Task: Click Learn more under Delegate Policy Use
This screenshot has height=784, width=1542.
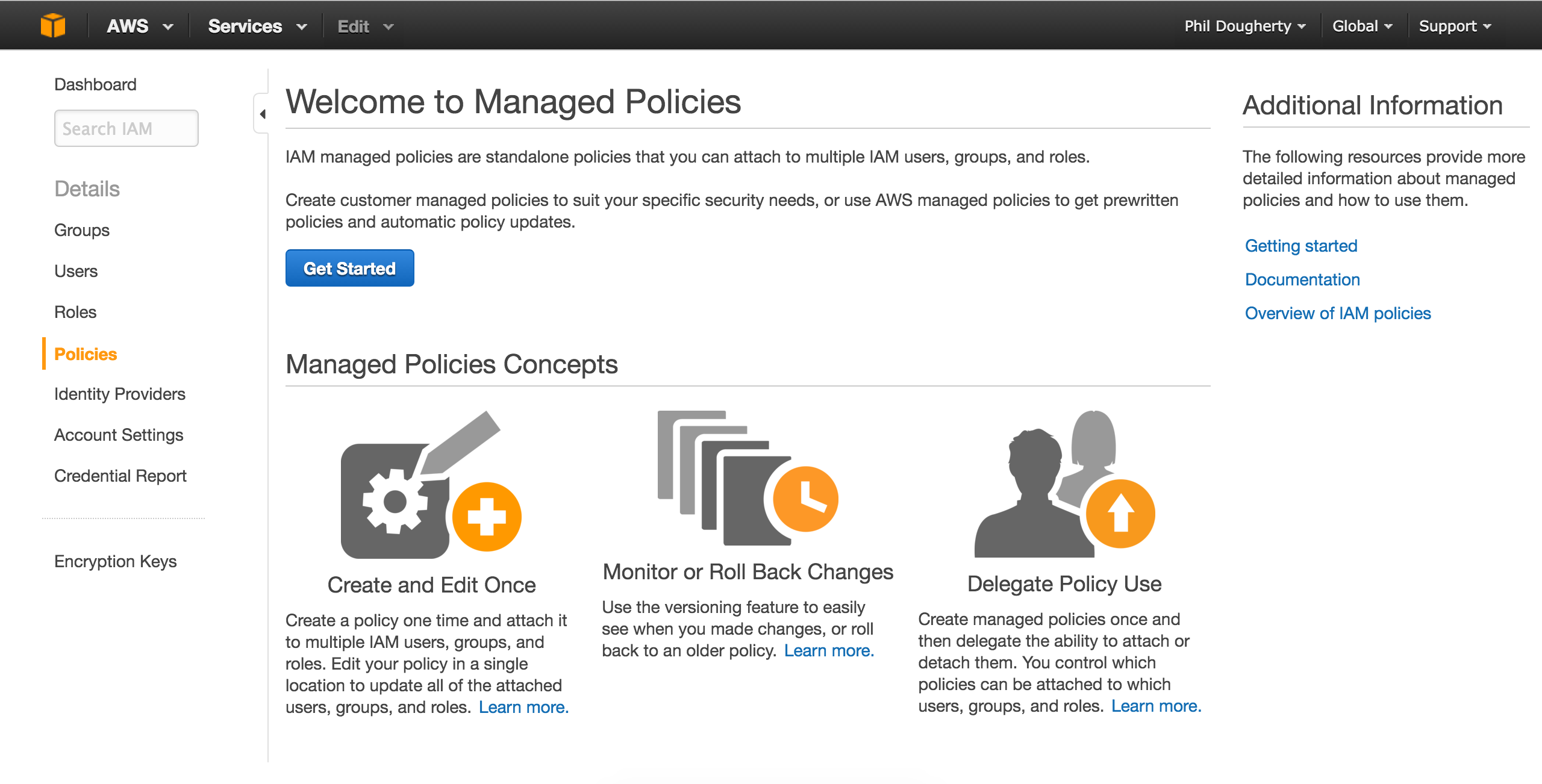Action: point(1156,706)
